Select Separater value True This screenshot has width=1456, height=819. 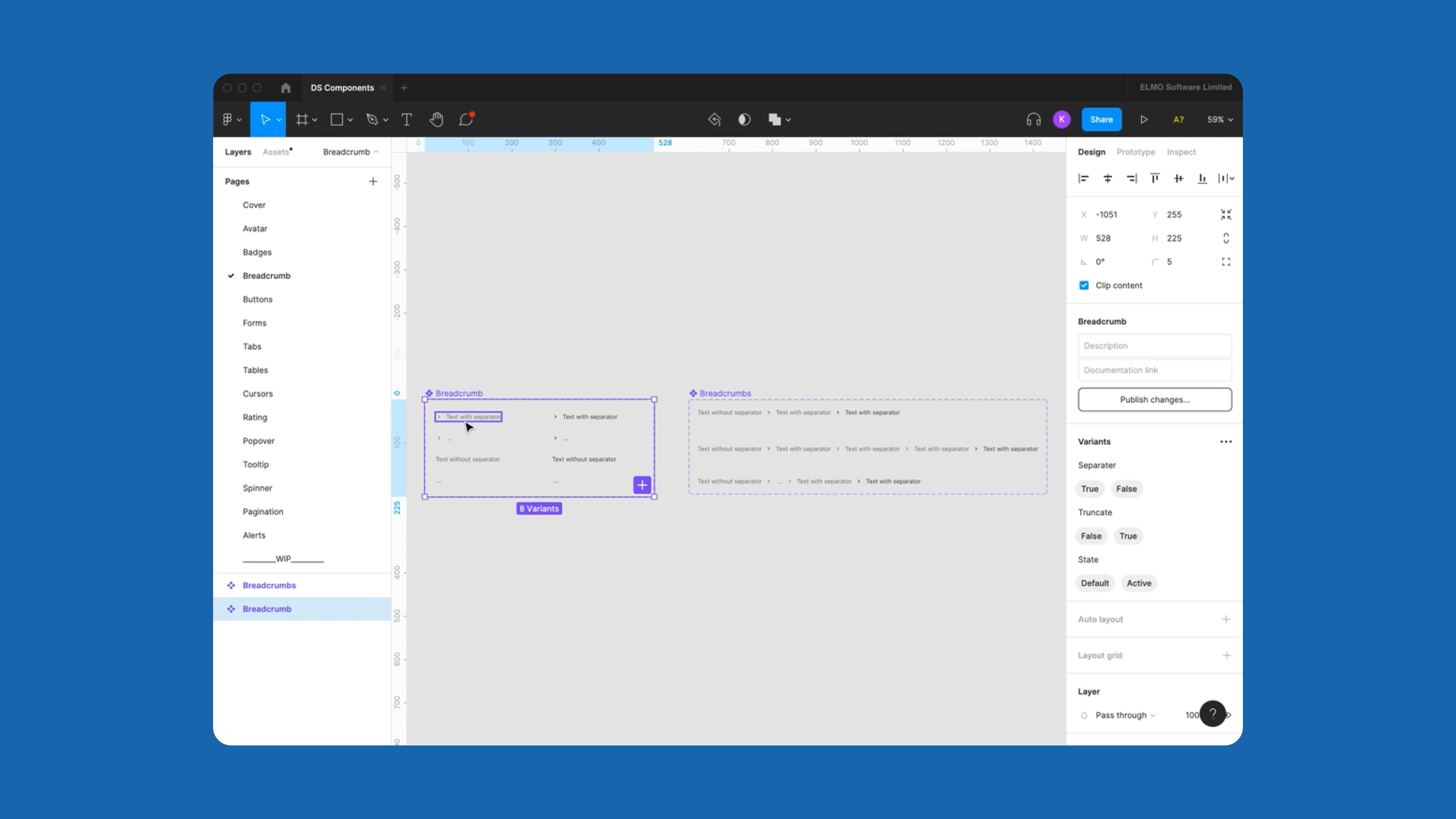[x=1090, y=489]
